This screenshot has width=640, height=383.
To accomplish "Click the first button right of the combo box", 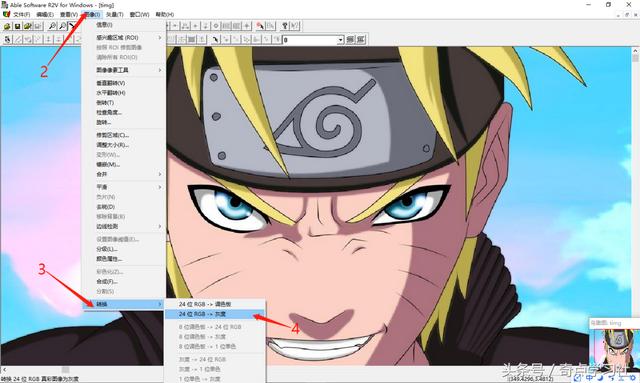I will tap(351, 40).
